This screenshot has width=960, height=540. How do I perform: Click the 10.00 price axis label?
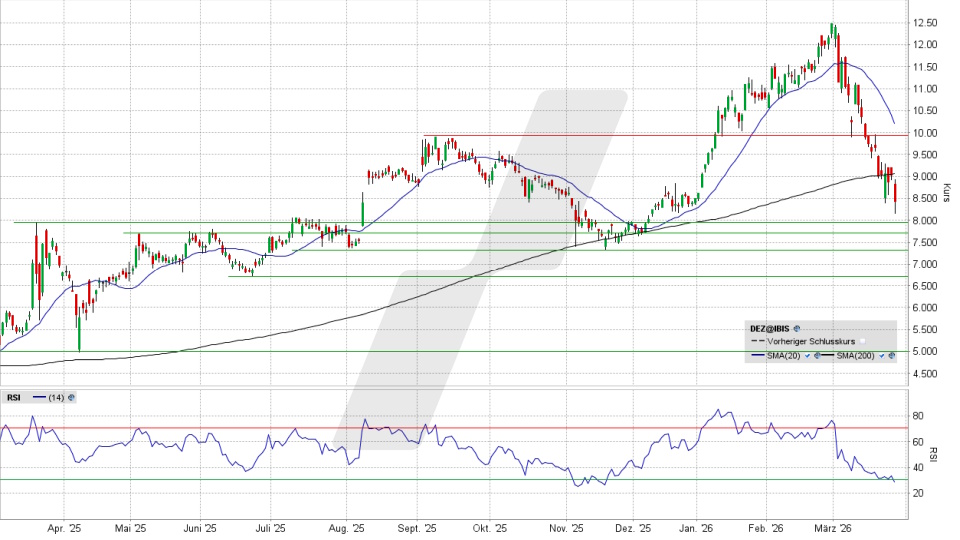click(923, 133)
